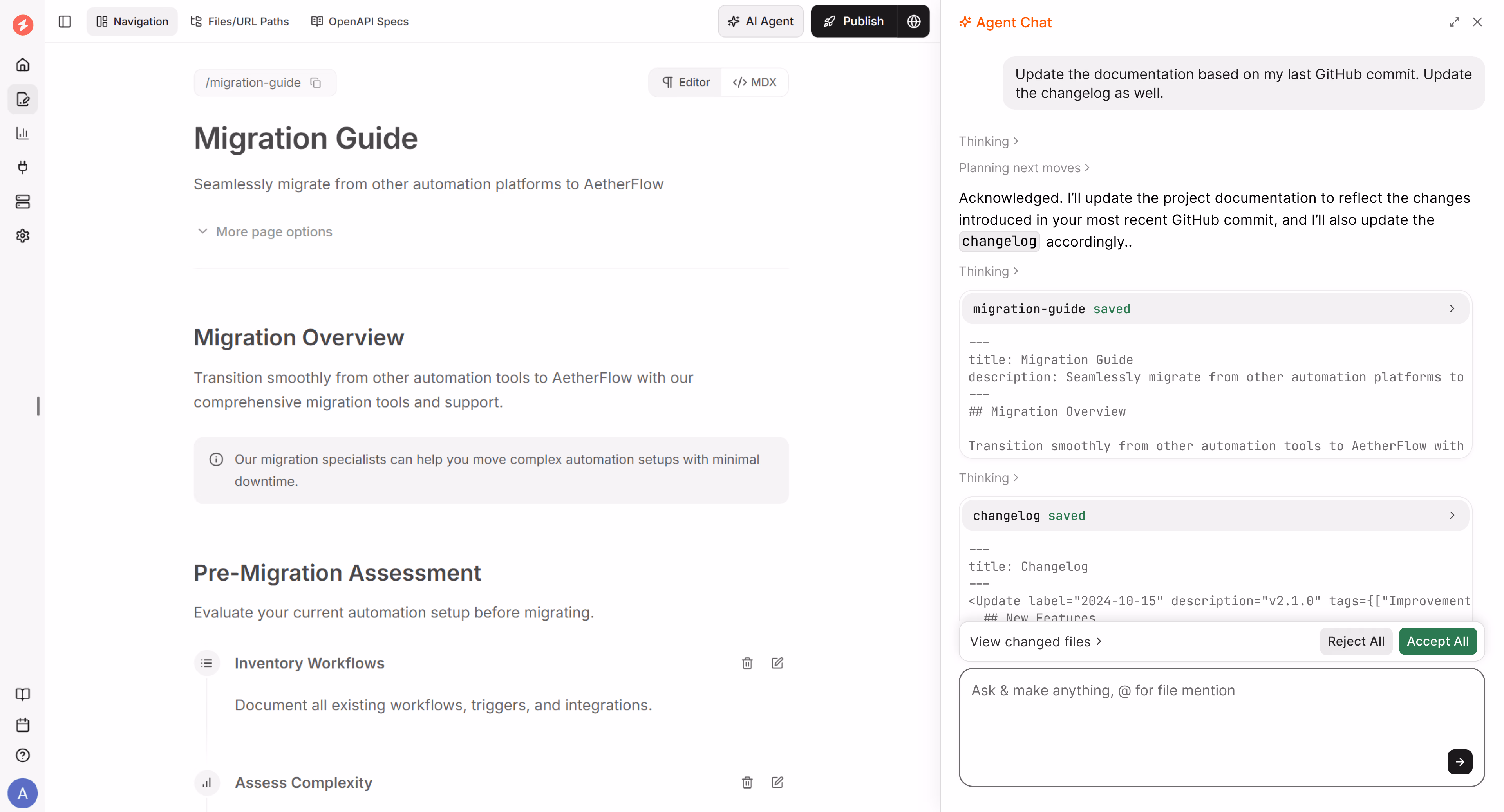Viewport: 1504px width, 812px height.
Task: Open the server stack sidebar icon
Action: 23,201
